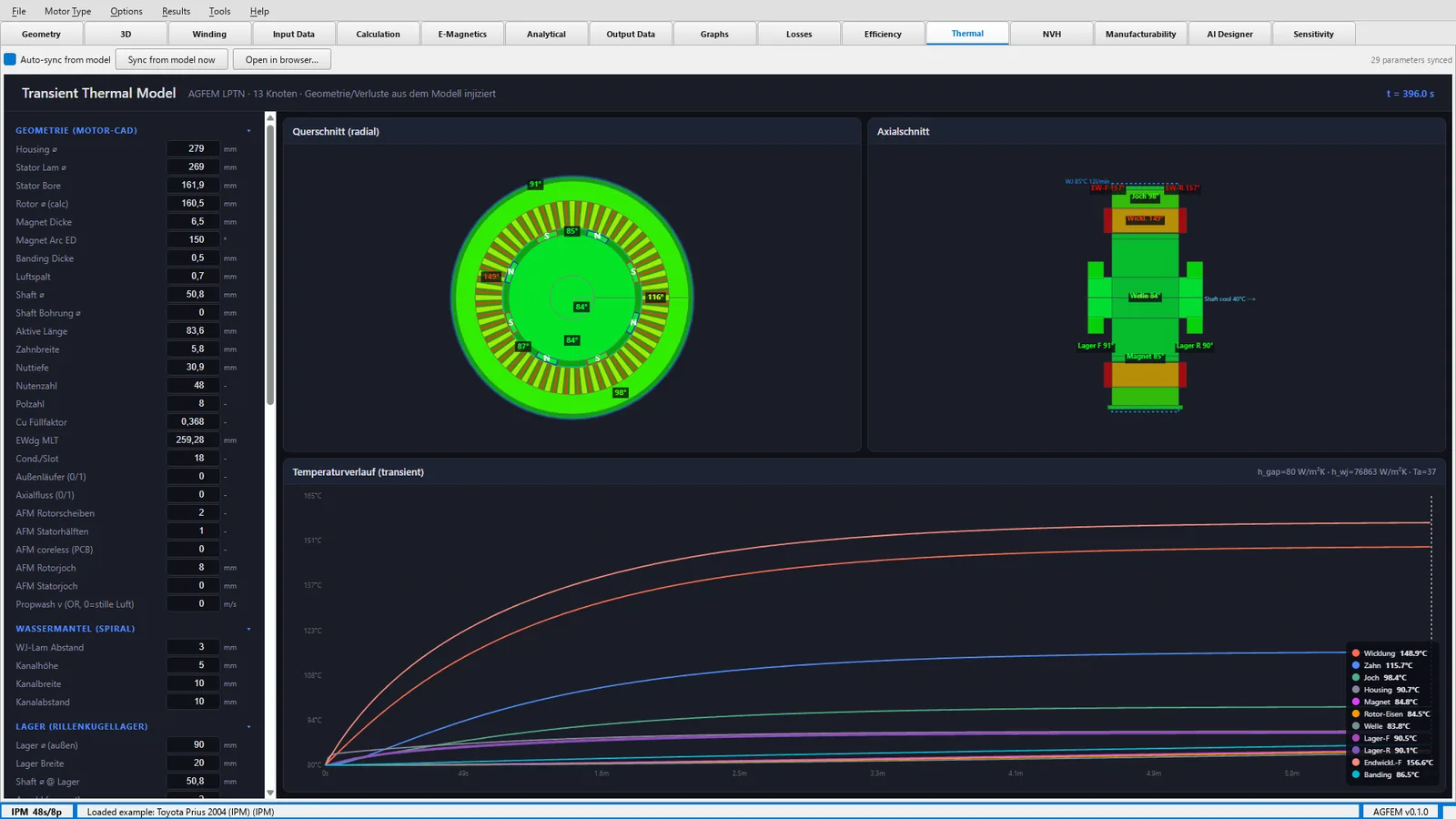Switch to the Winding tab
The image size is (1456, 819).
(209, 34)
